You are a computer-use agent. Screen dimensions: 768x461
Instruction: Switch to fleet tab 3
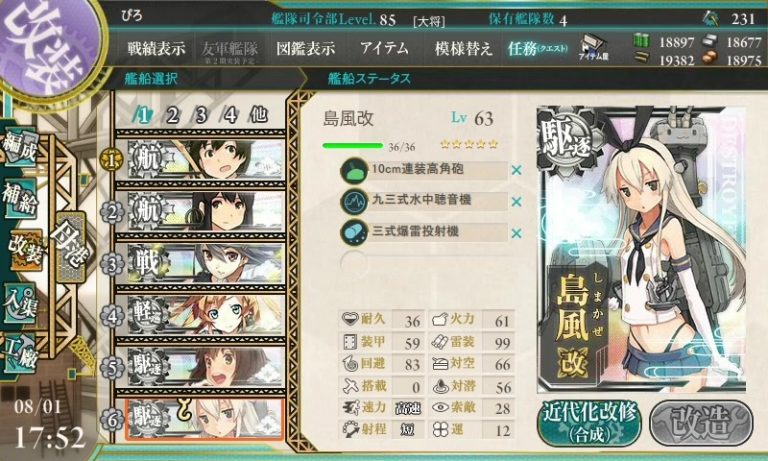pyautogui.click(x=202, y=116)
